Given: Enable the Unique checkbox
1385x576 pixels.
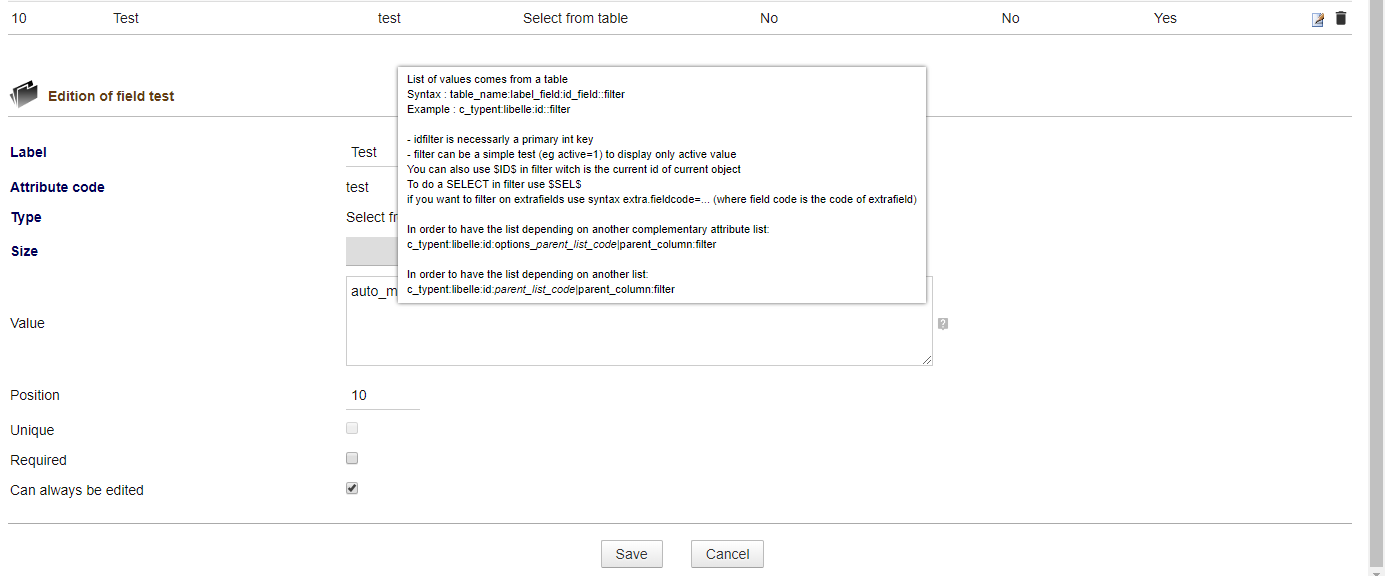Looking at the screenshot, I should pos(351,427).
